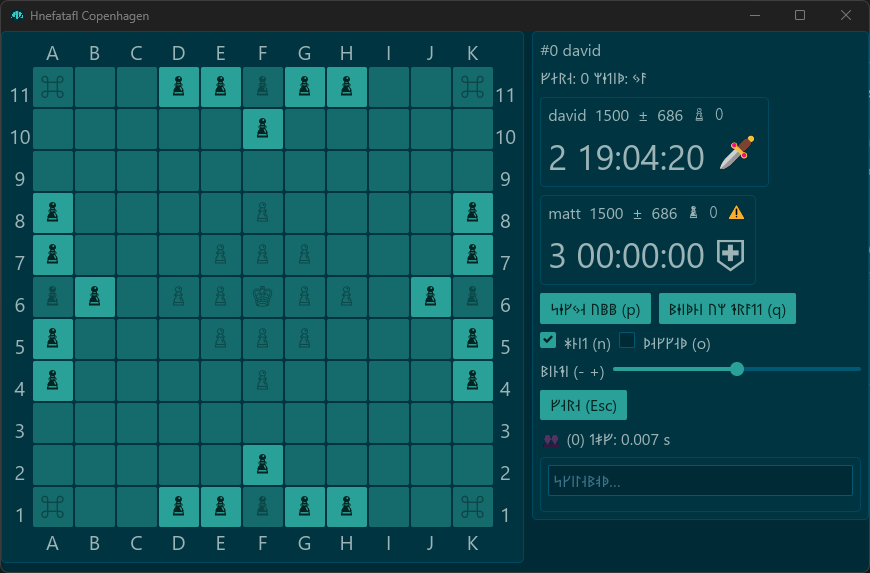Select the attacker pawn on K4
Screen dimensions: 870x573
[473, 381]
